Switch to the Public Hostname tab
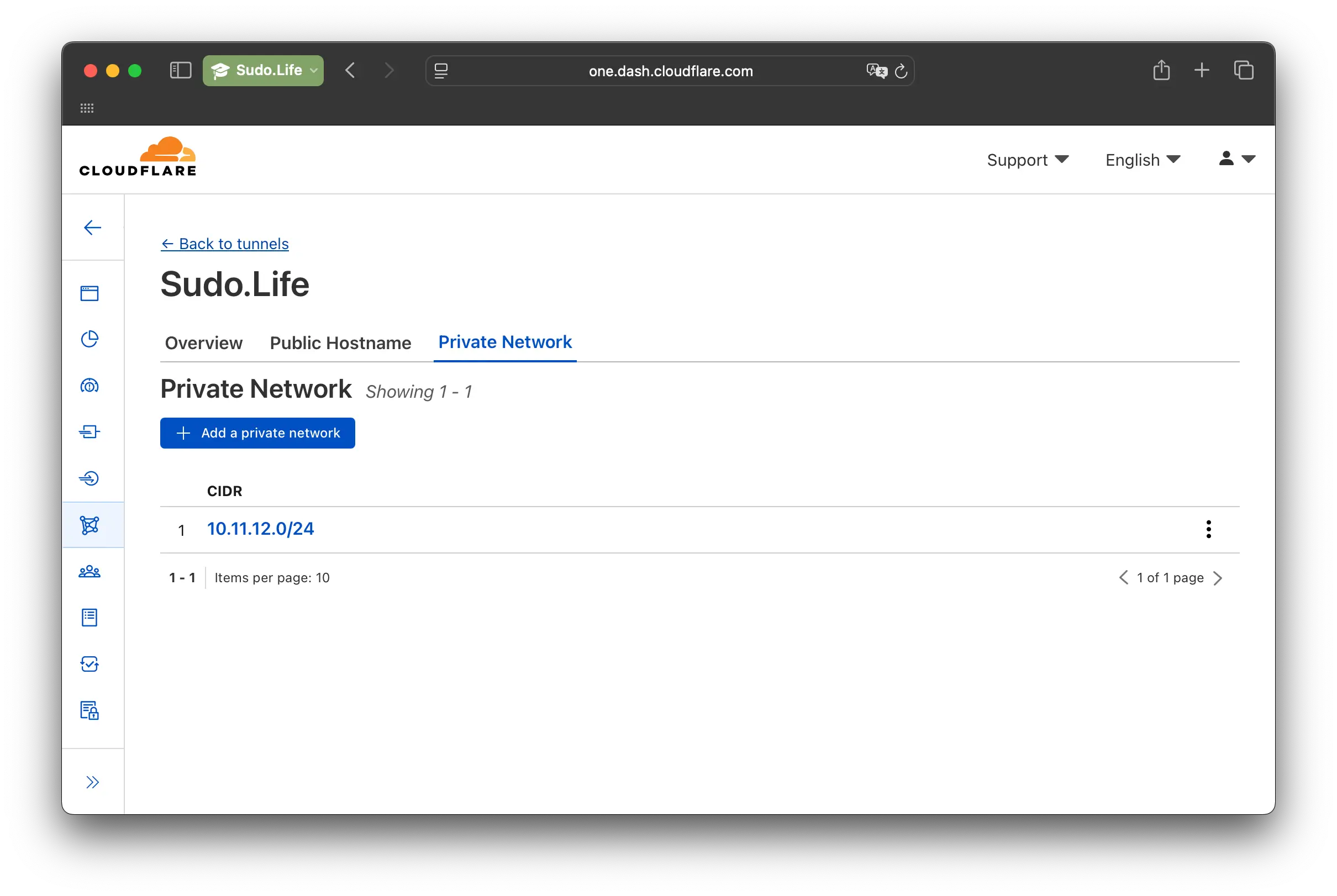This screenshot has width=1337, height=896. 340,342
